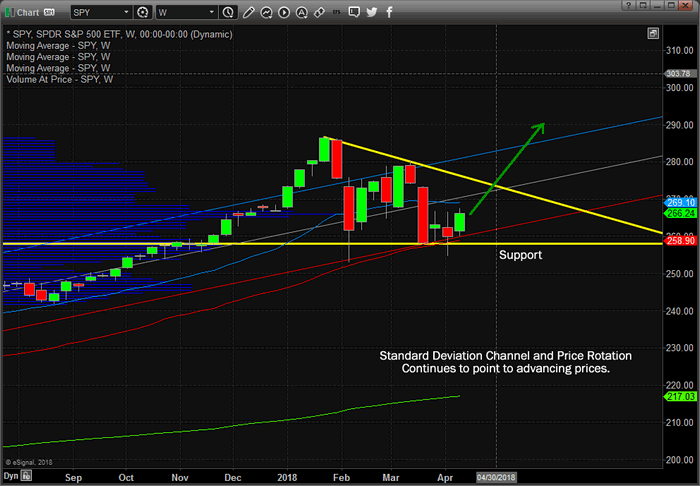The height and width of the screenshot is (486, 700).
Task: Open the alerts circled-A icon
Action: [x=302, y=12]
